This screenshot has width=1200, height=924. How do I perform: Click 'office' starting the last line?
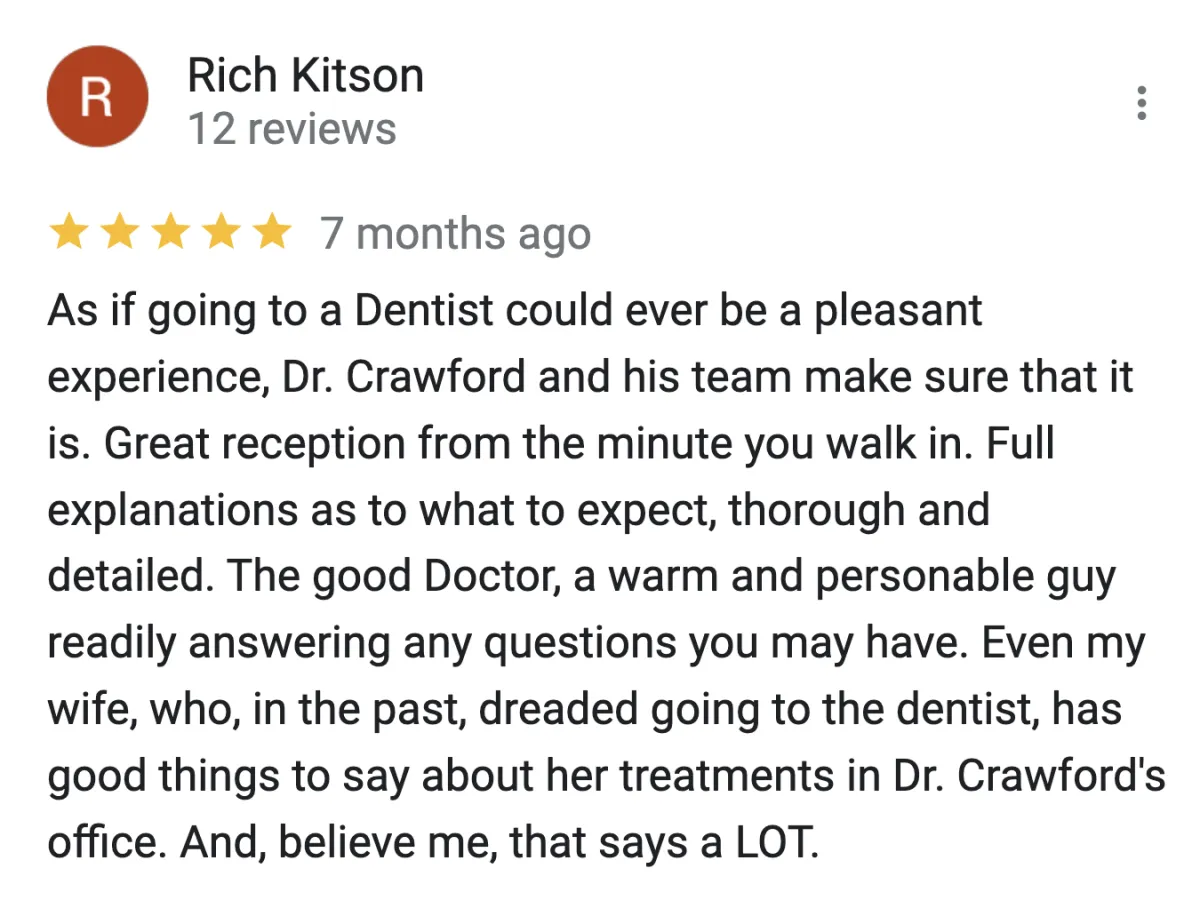coord(106,844)
